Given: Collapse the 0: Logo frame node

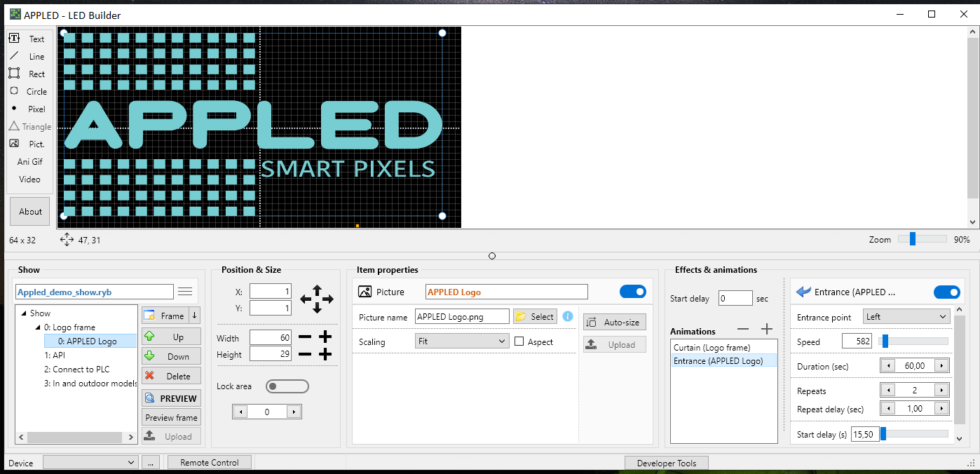Looking at the screenshot, I should click(38, 327).
